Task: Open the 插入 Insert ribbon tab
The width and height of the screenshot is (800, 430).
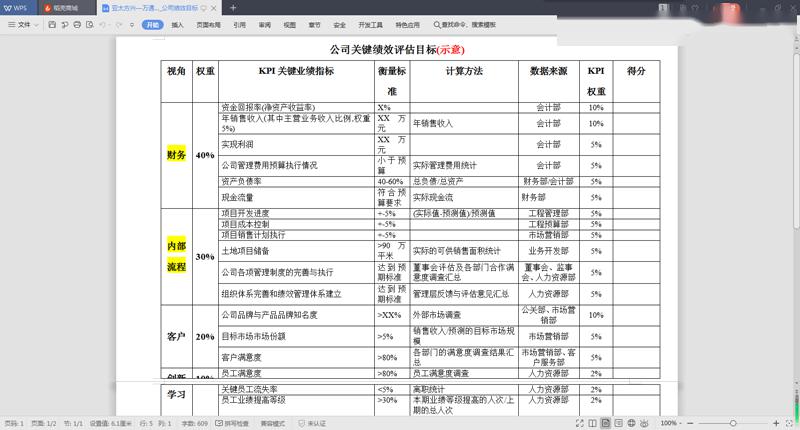Action: point(177,24)
